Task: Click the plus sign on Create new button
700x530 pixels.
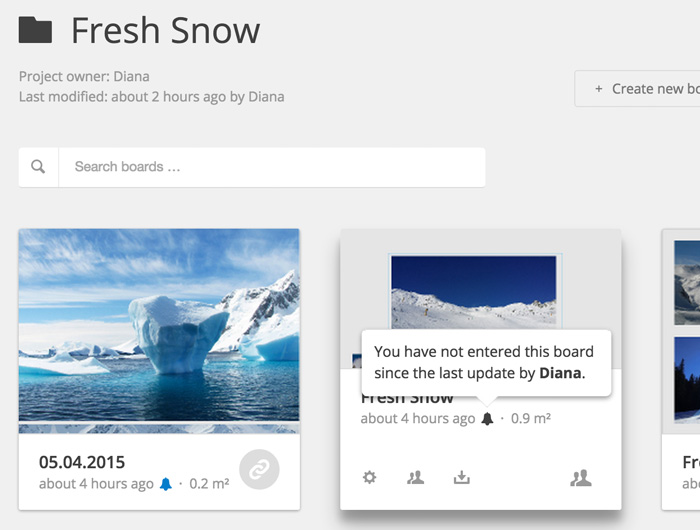Action: pos(599,89)
